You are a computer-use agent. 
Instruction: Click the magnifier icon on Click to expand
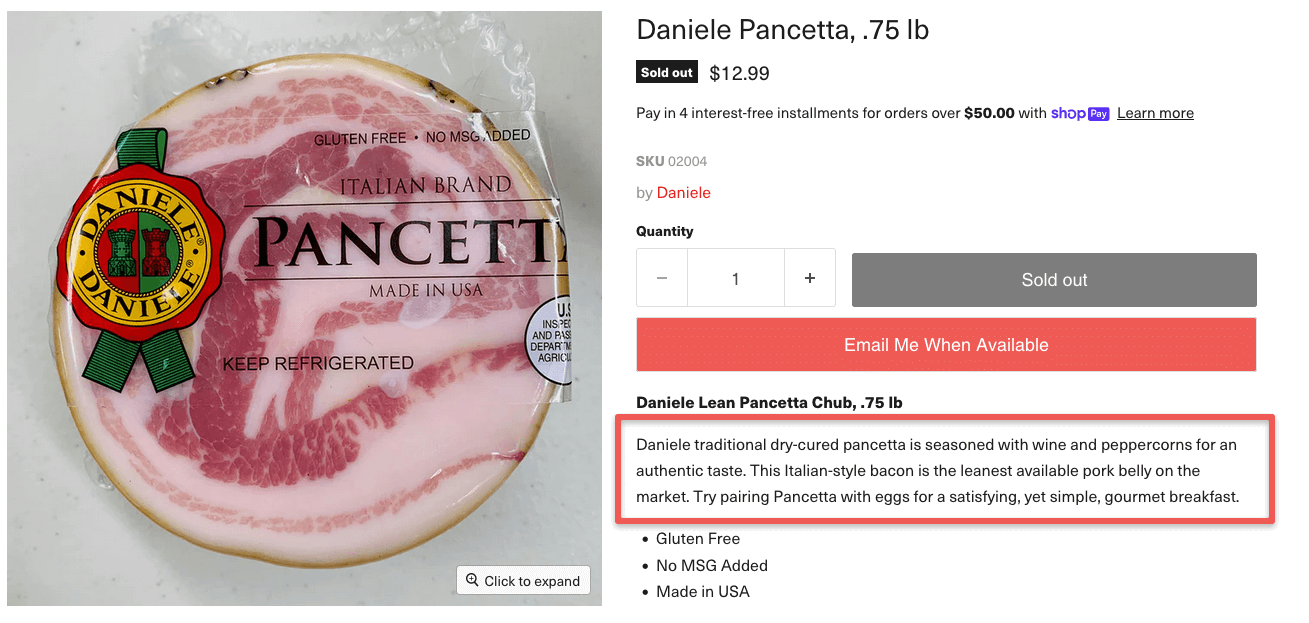click(x=471, y=580)
